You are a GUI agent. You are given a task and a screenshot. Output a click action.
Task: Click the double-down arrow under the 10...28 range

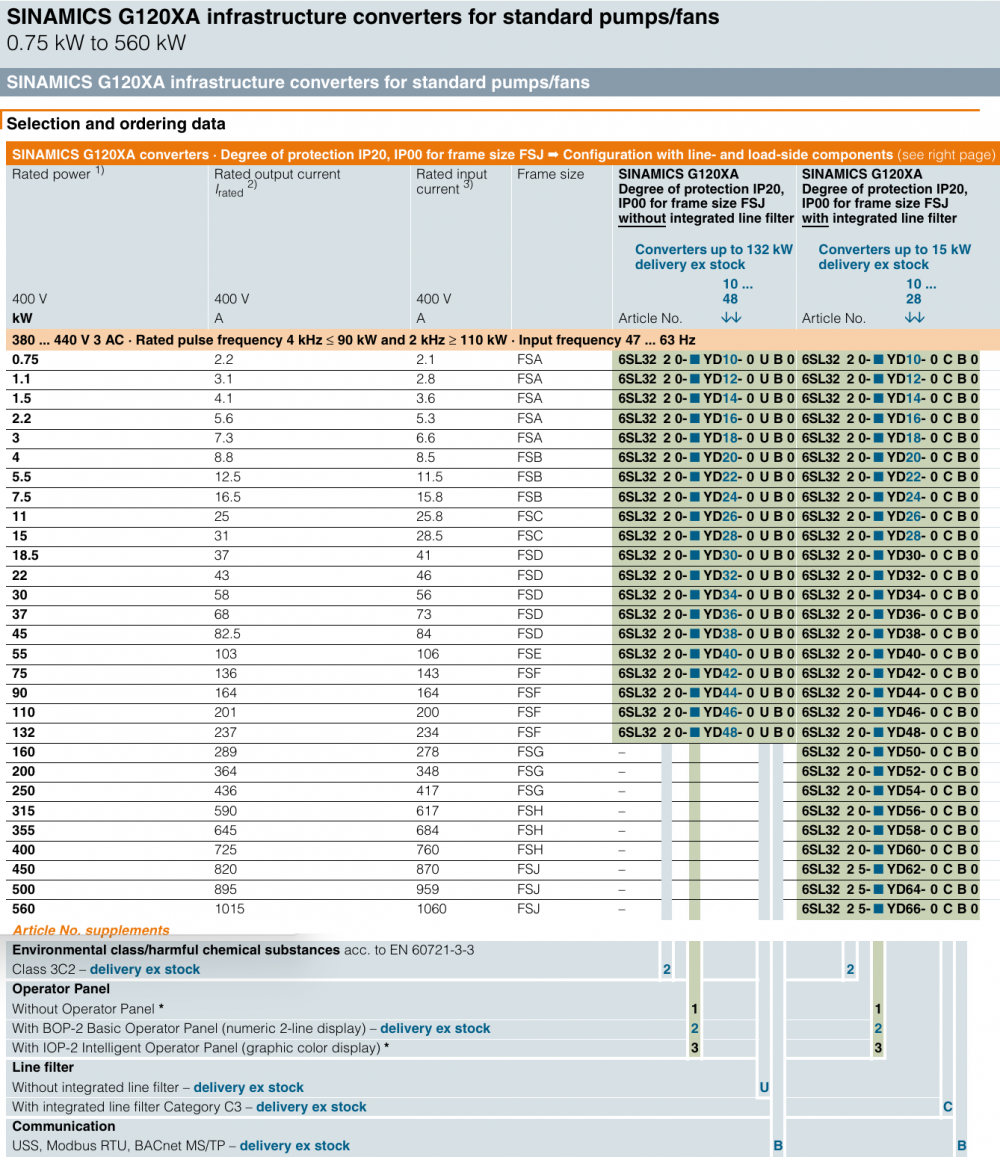click(914, 318)
